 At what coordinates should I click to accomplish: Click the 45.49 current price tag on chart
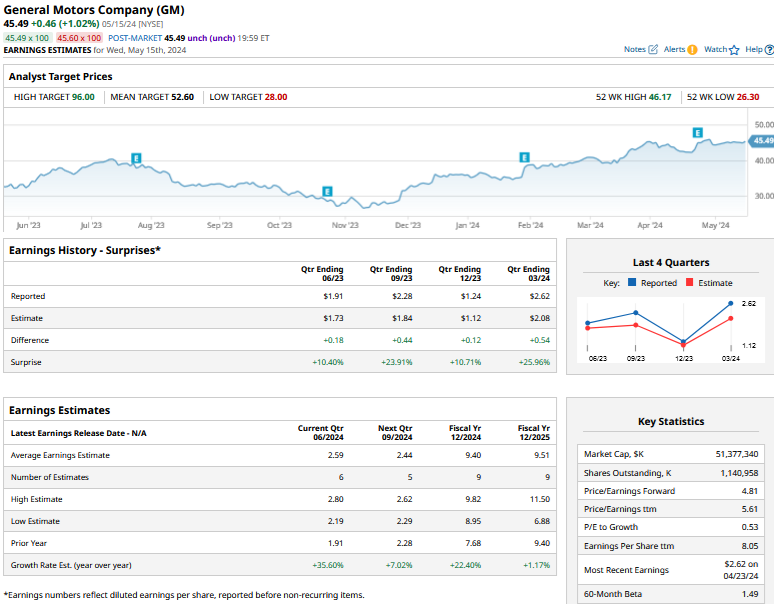coord(762,141)
